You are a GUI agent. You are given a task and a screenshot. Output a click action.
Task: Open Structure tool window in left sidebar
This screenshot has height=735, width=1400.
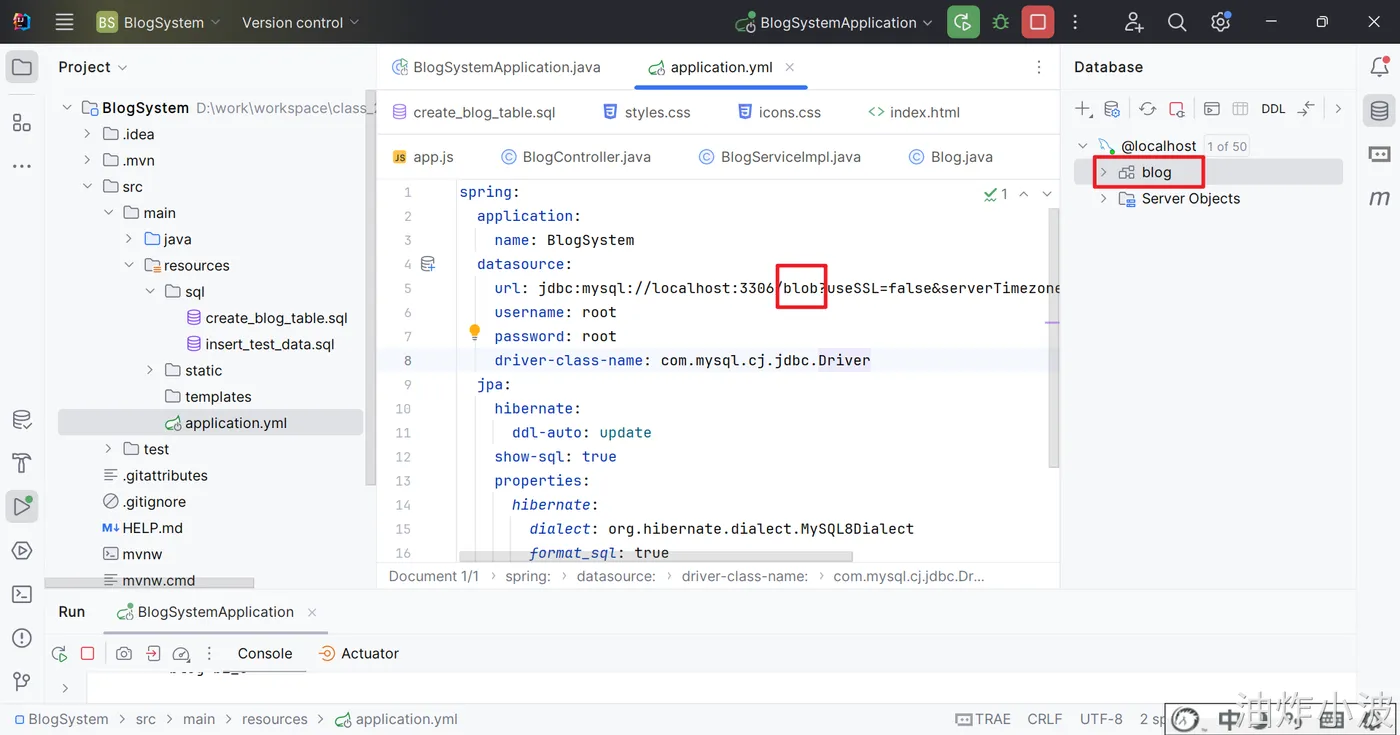(x=22, y=122)
